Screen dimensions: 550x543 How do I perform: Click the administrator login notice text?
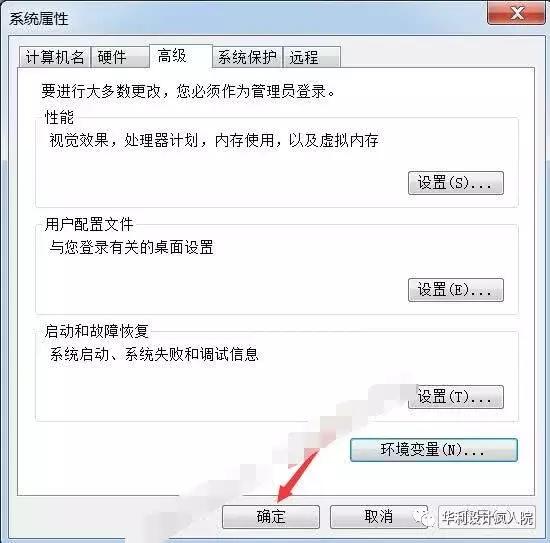[x=188, y=91]
